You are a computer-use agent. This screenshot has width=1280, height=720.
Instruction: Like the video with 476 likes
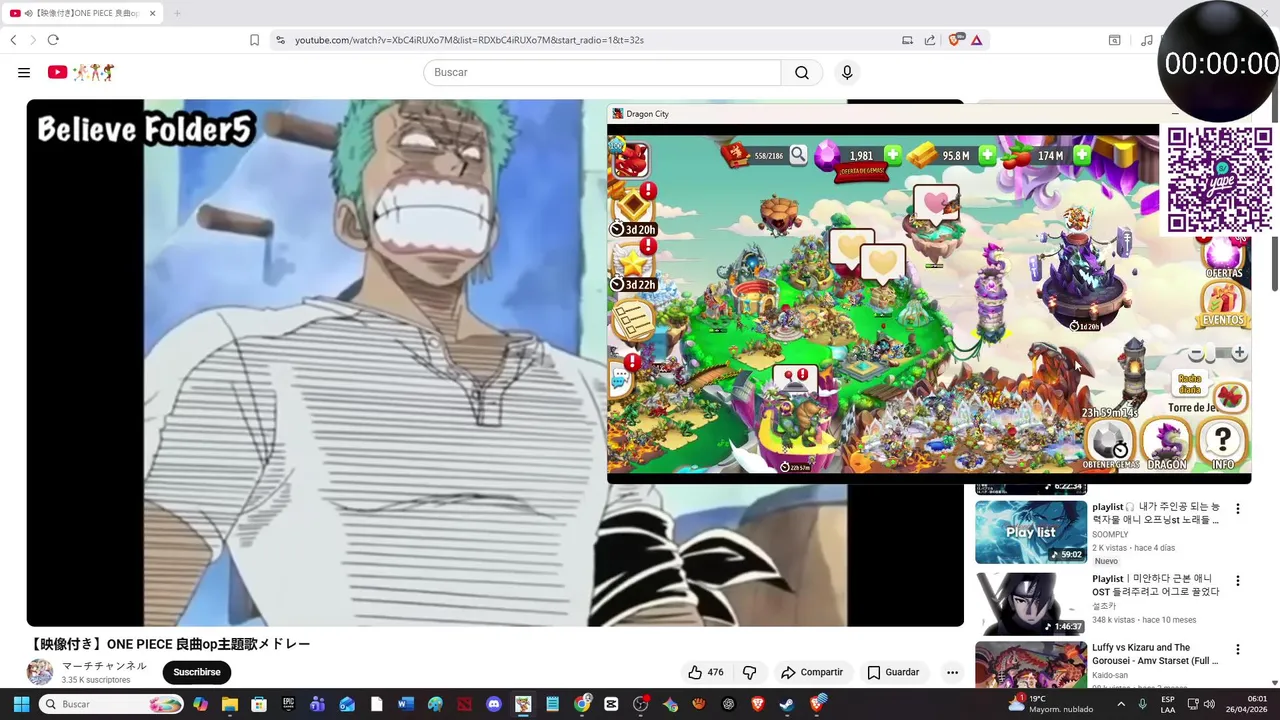[x=705, y=672]
